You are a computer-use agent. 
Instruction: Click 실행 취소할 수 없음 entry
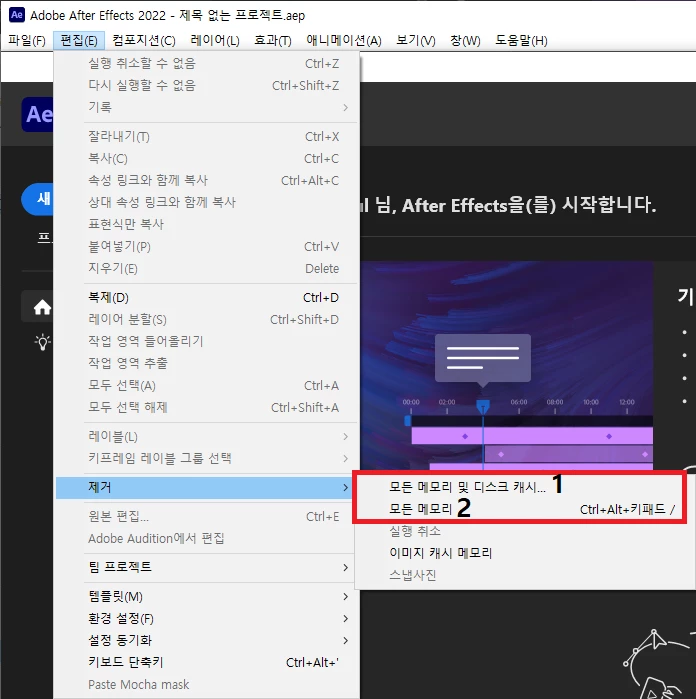point(206,63)
